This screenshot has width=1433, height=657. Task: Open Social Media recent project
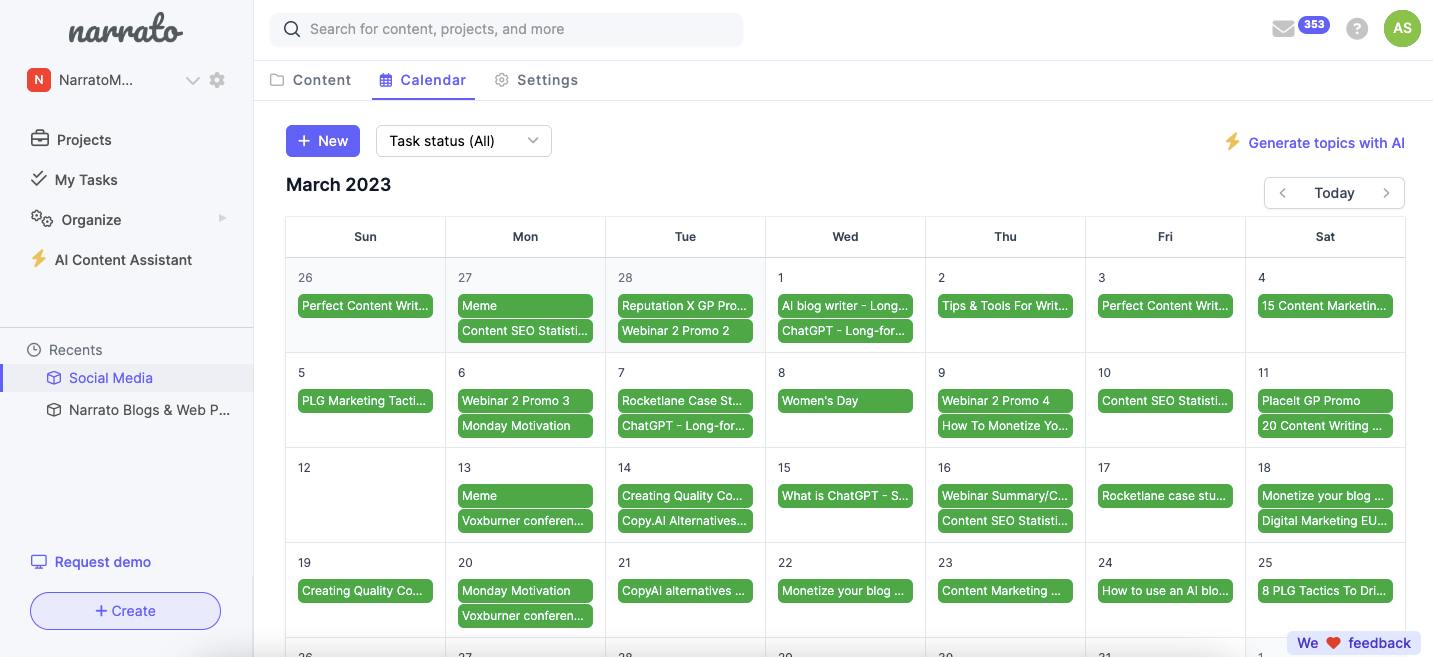[x=110, y=378]
